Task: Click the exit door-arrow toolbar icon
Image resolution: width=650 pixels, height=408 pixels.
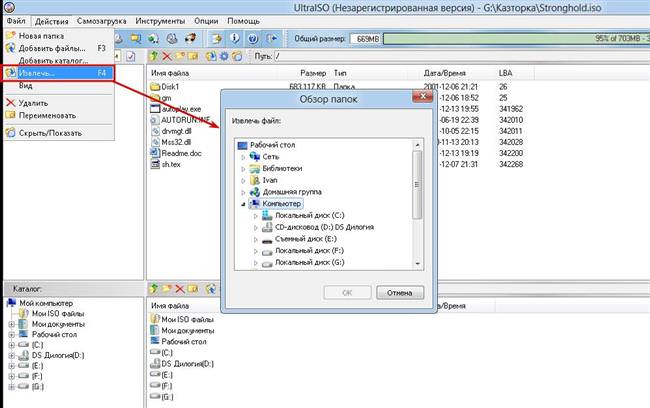Action: point(272,39)
